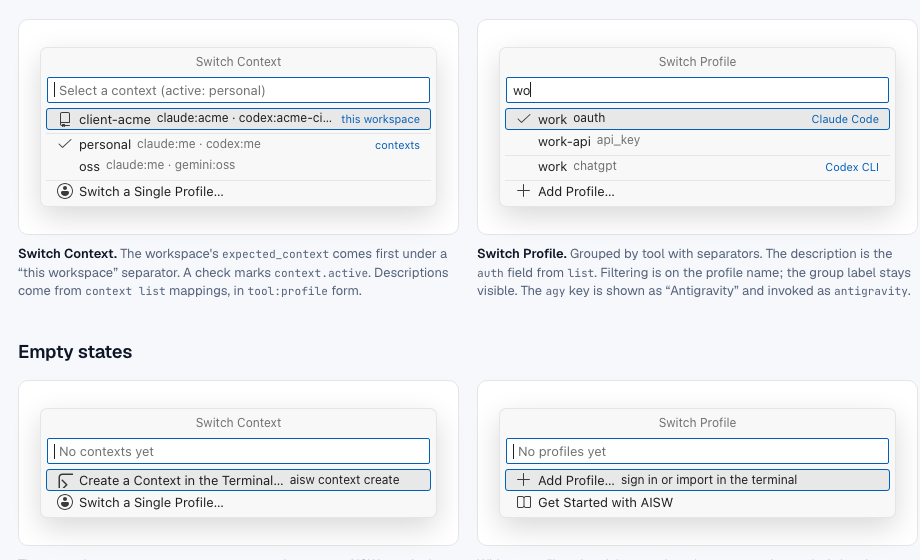Click claude:acme · codex:acme-ci... description text
Screen dimensions: 920x560
click(x=244, y=118)
